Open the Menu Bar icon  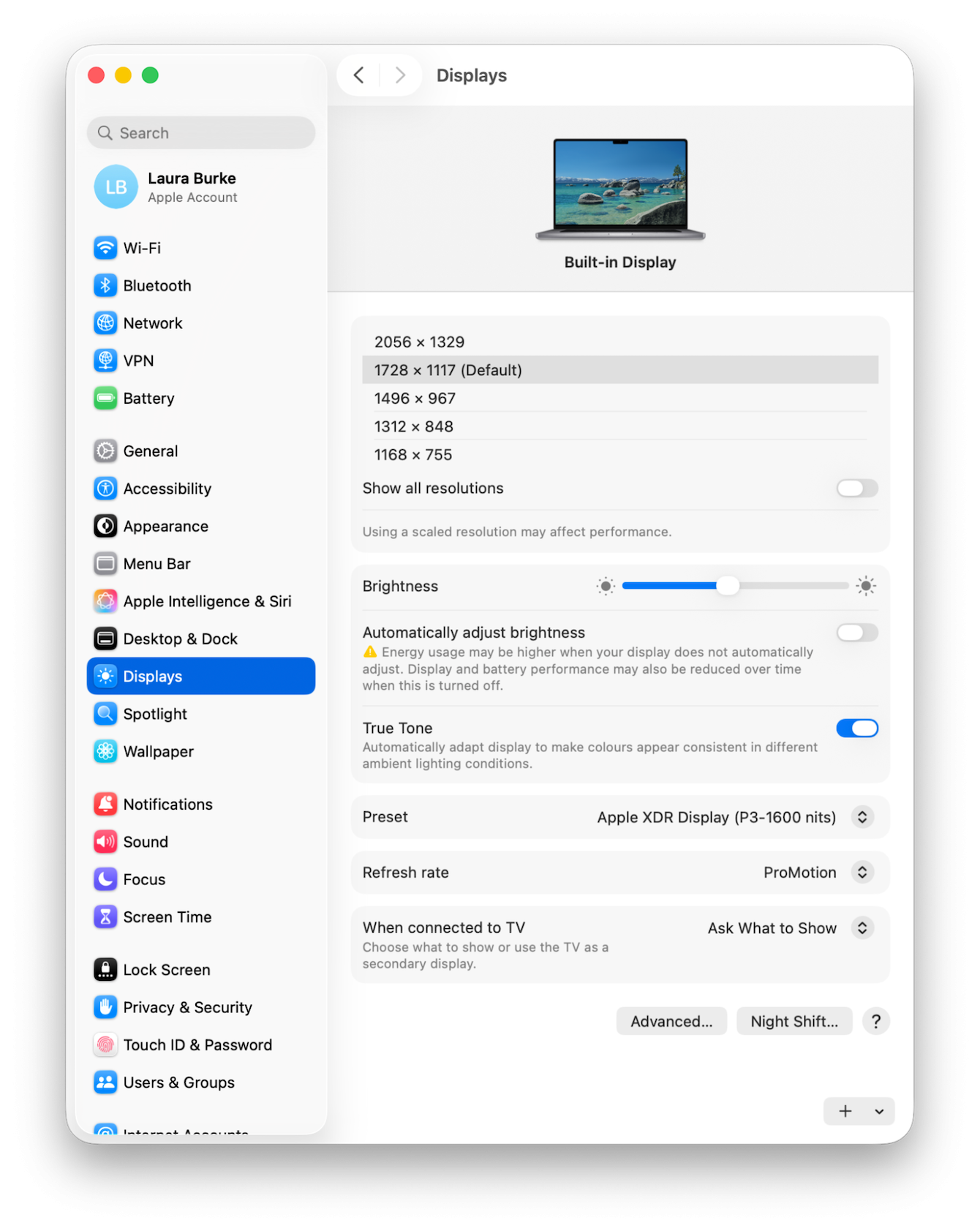pos(105,564)
